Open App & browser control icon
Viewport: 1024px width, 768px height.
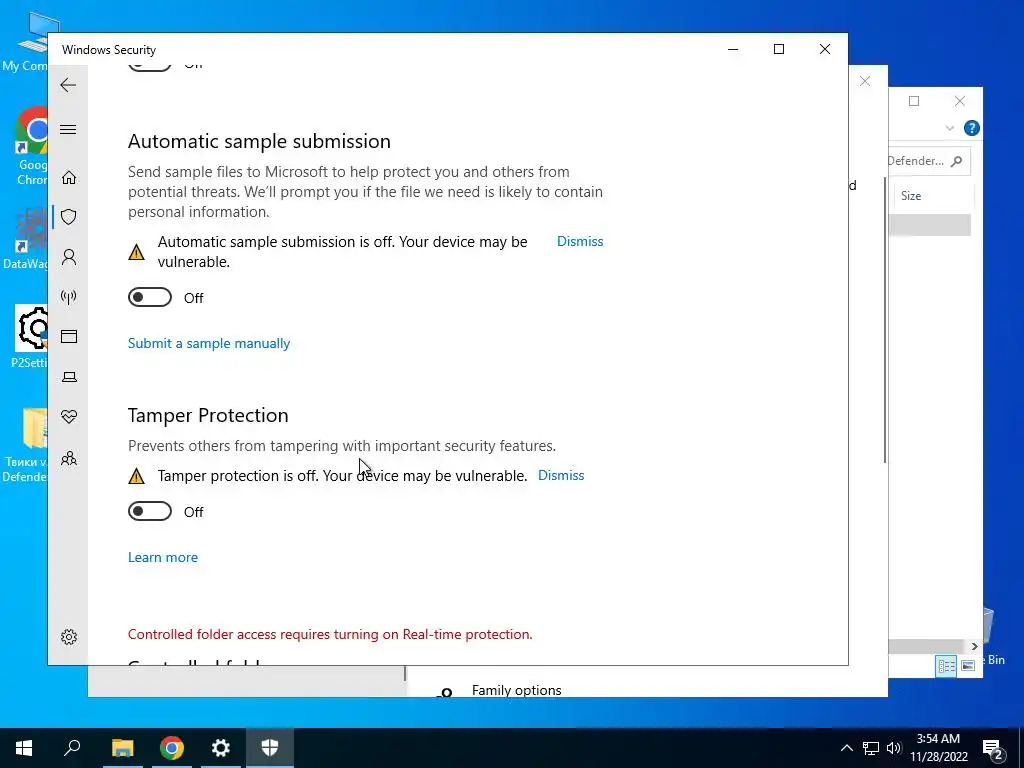click(x=69, y=336)
